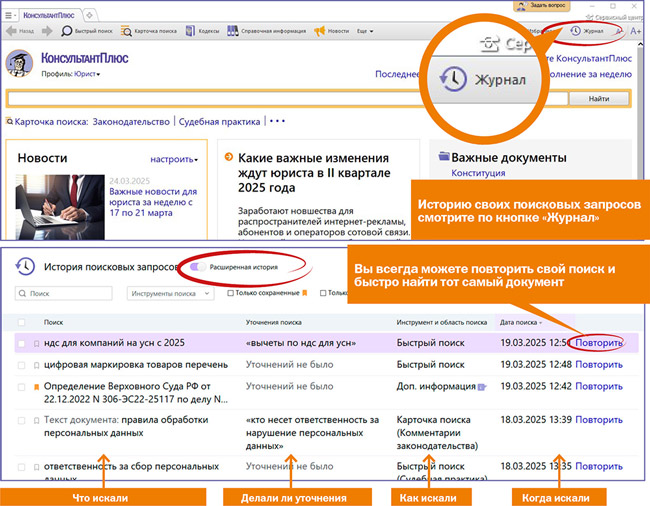Open the настроить dropdown in Новости
This screenshot has width=650, height=506.
174,159
